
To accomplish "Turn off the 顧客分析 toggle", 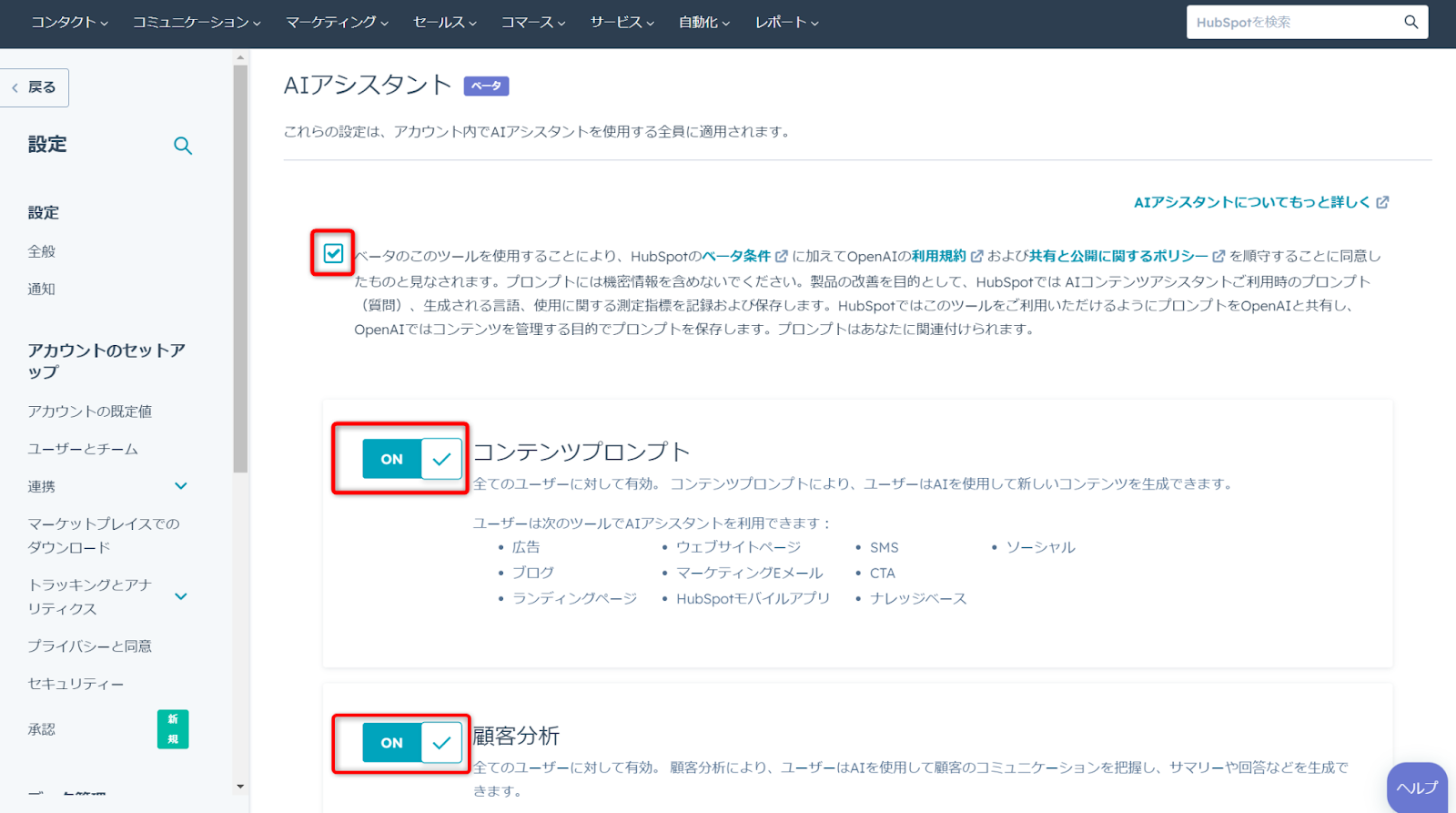I will point(412,743).
